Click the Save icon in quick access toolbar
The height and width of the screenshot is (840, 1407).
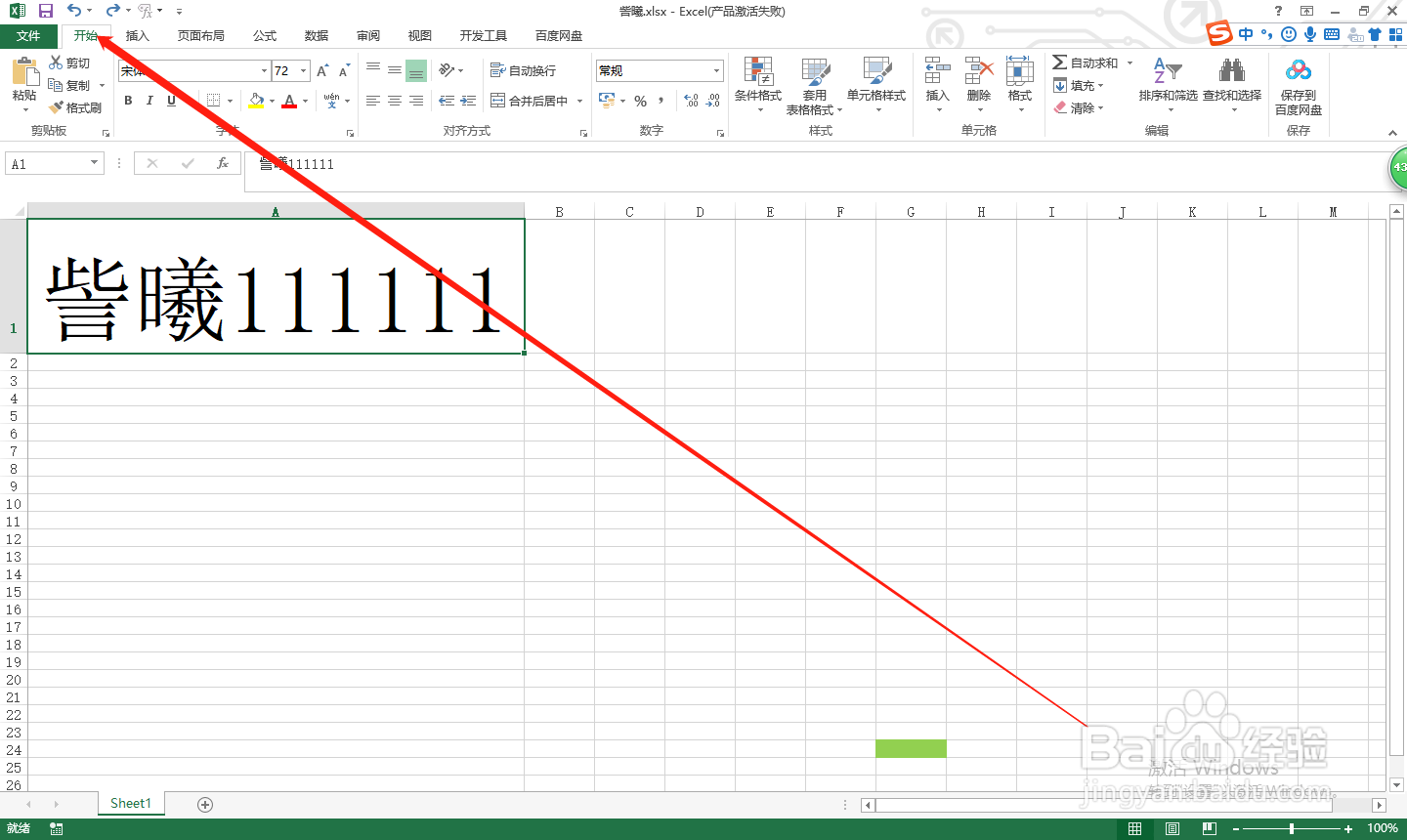click(45, 11)
